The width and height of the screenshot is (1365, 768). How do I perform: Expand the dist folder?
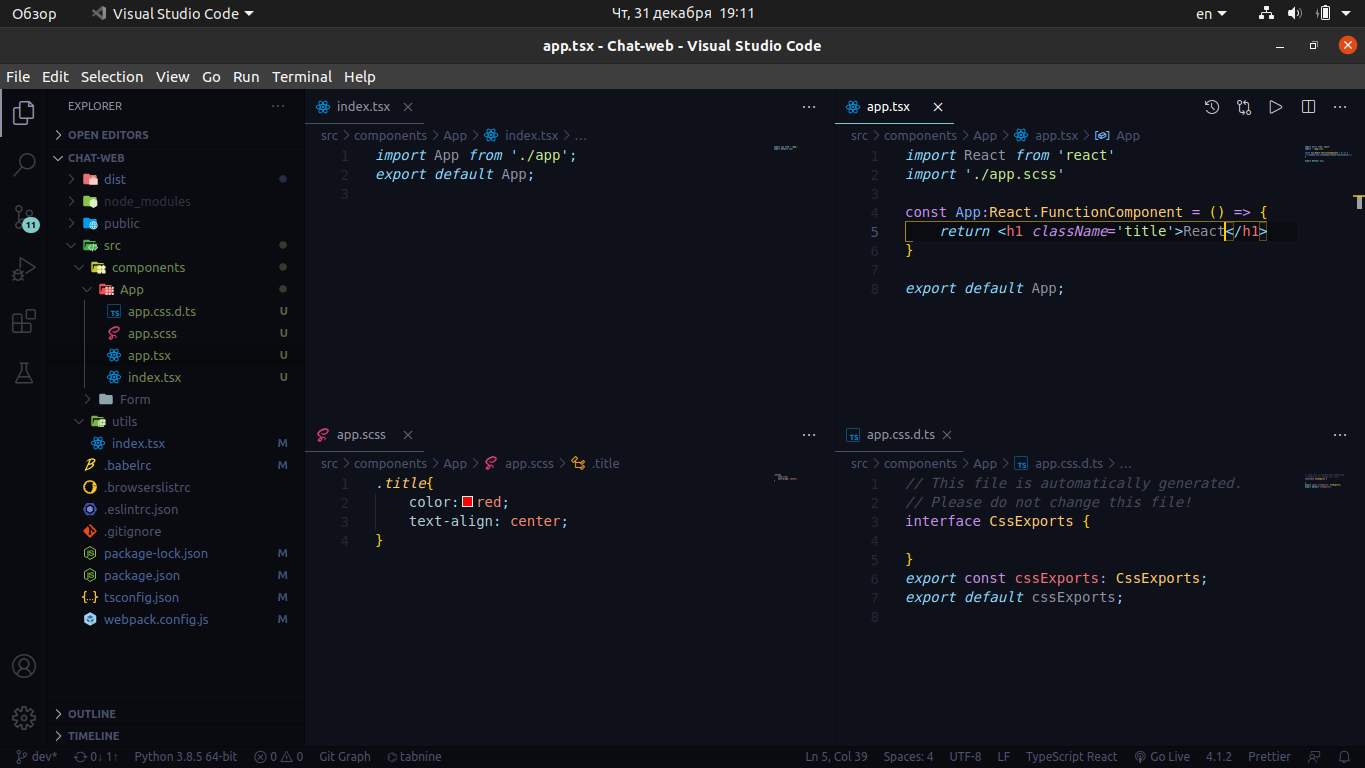[x=175, y=180]
